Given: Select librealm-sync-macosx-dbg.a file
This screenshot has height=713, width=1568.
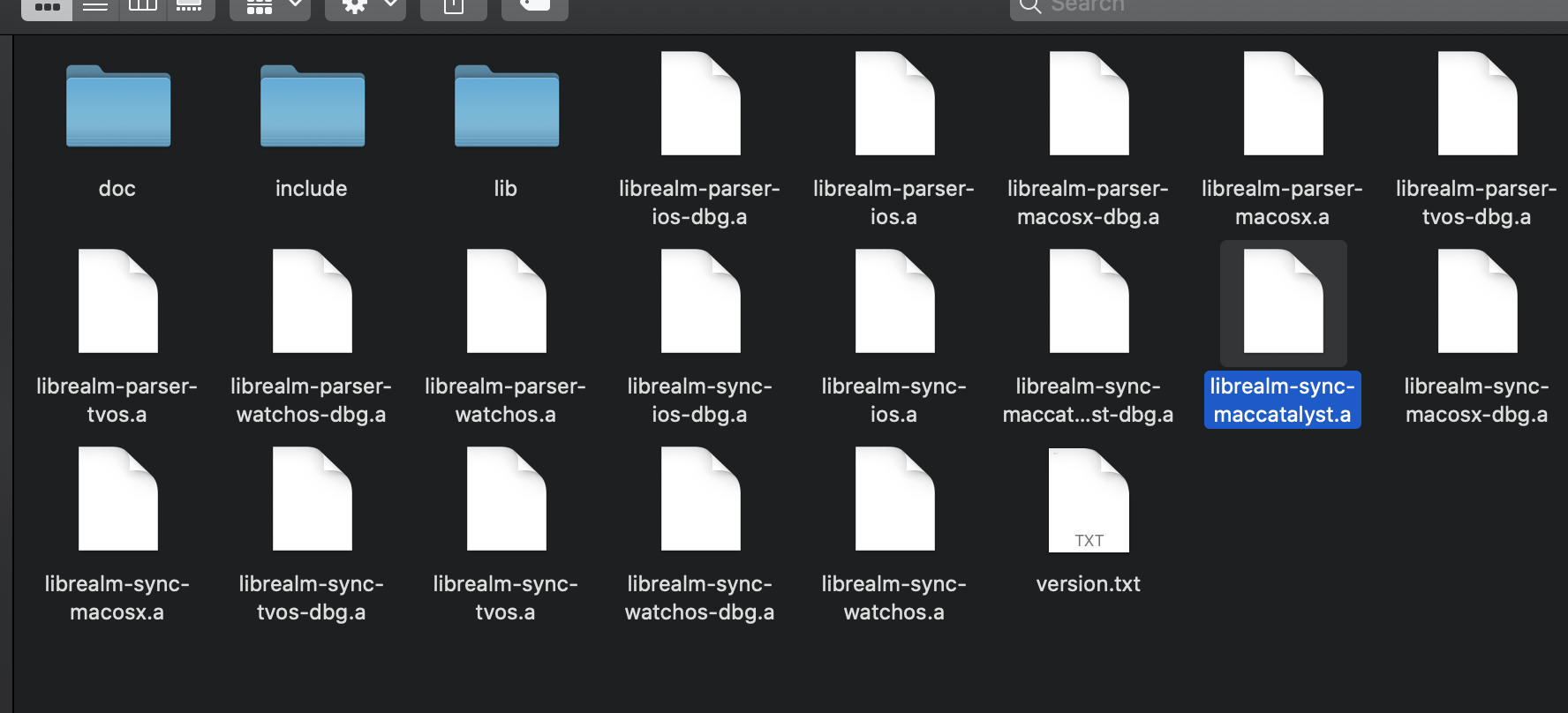Looking at the screenshot, I should coord(1477,301).
